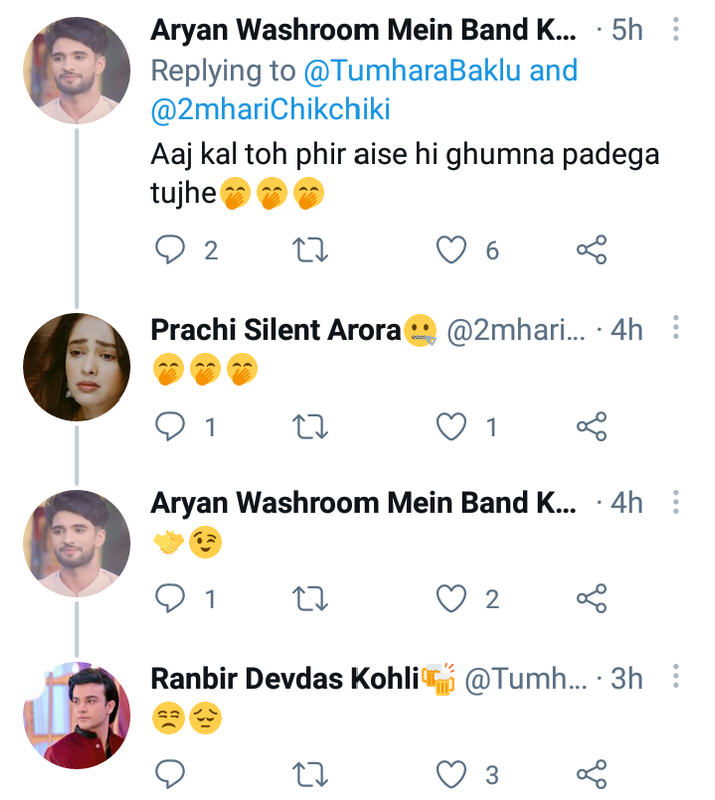Screen dimensions: 715x800
Task: Open more options on Aryan's 4h tweet
Action: pyautogui.click(x=676, y=501)
